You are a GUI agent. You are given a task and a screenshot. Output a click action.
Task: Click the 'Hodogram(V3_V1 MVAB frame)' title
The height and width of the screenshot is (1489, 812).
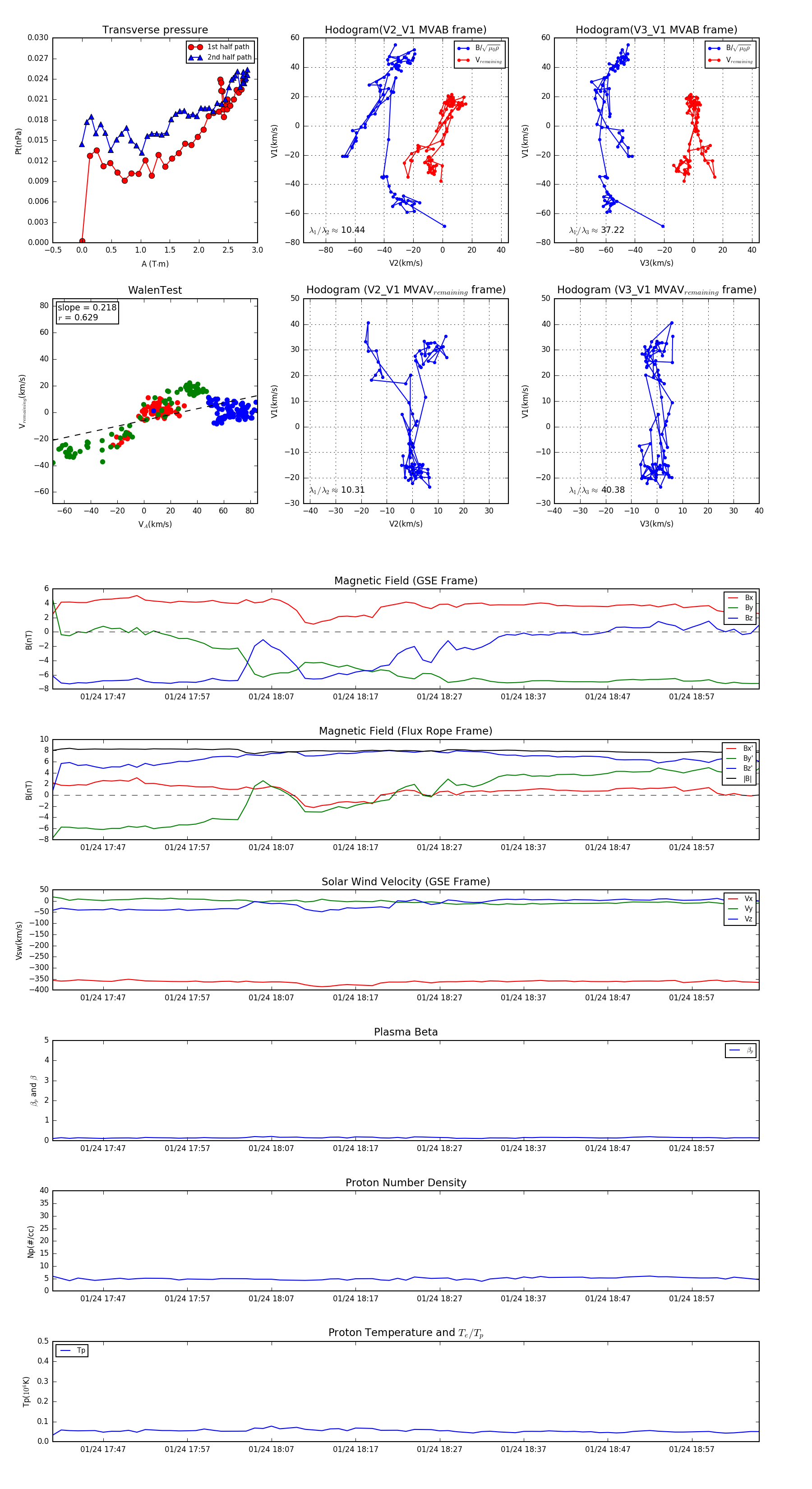tap(656, 29)
